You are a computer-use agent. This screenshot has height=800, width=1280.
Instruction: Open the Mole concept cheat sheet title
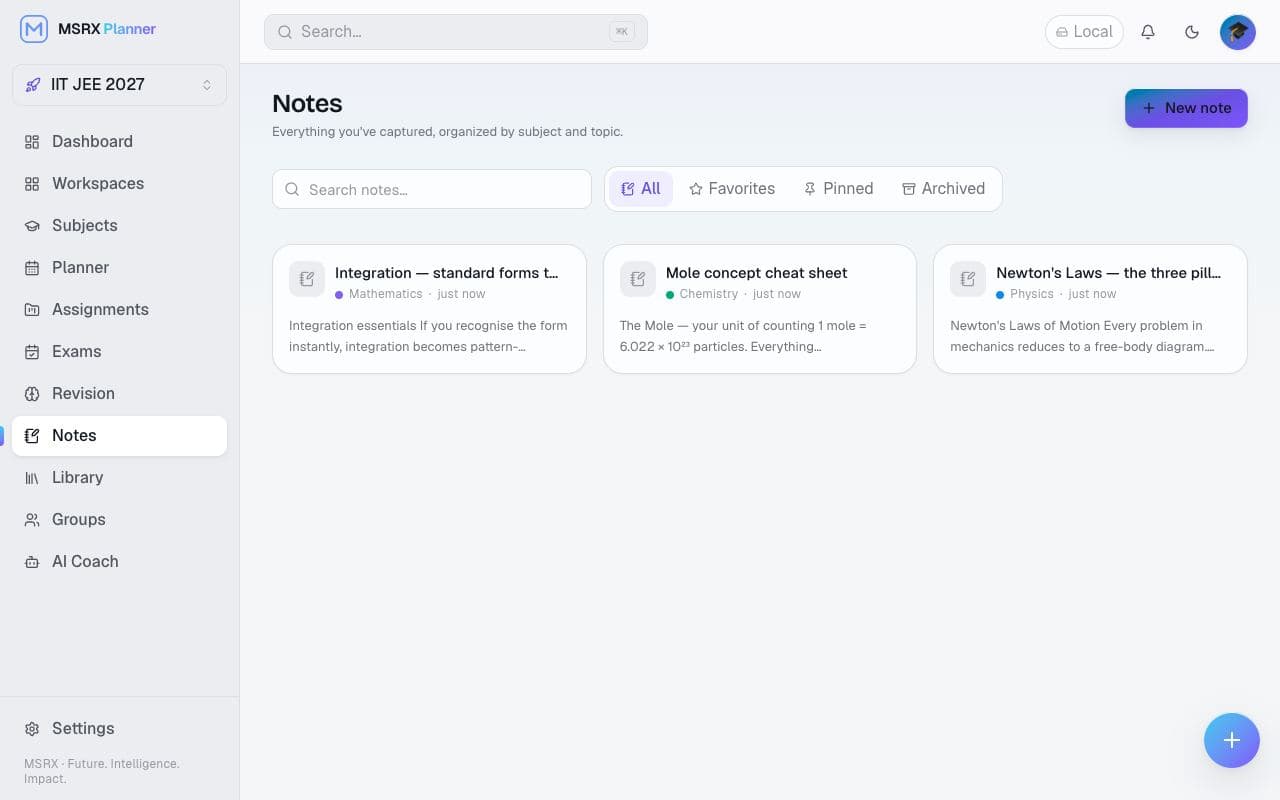click(756, 273)
